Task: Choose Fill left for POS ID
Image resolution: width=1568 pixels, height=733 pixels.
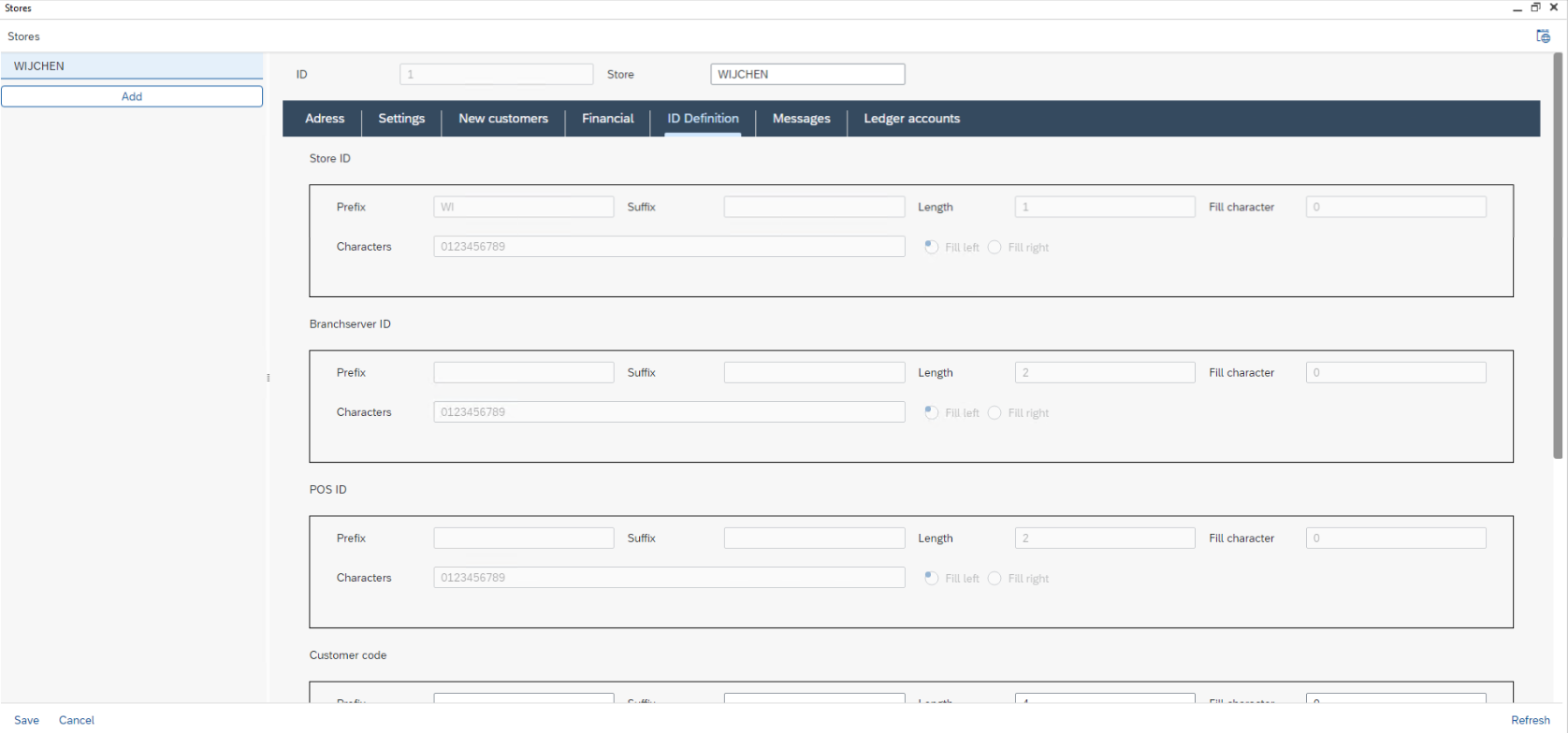Action: (x=932, y=578)
